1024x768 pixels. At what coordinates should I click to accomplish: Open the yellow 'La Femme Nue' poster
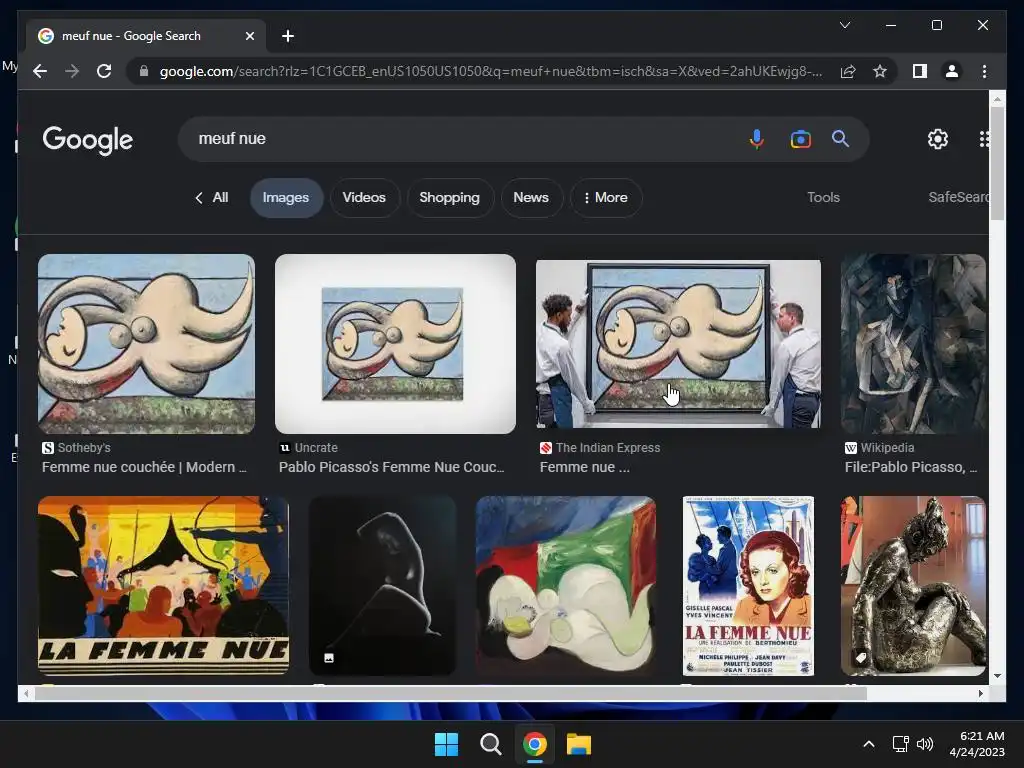click(163, 585)
